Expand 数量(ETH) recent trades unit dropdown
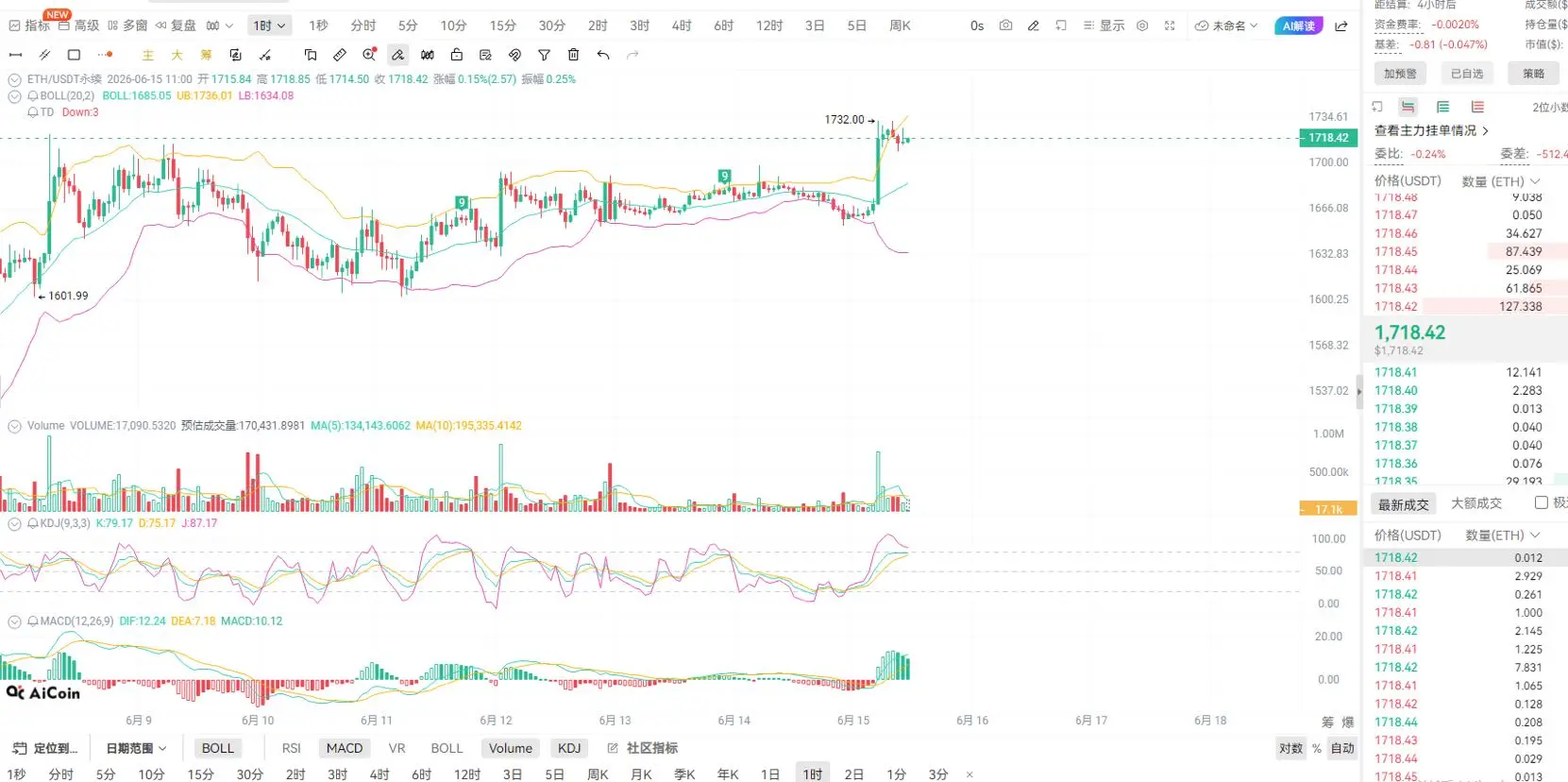 (x=1503, y=535)
